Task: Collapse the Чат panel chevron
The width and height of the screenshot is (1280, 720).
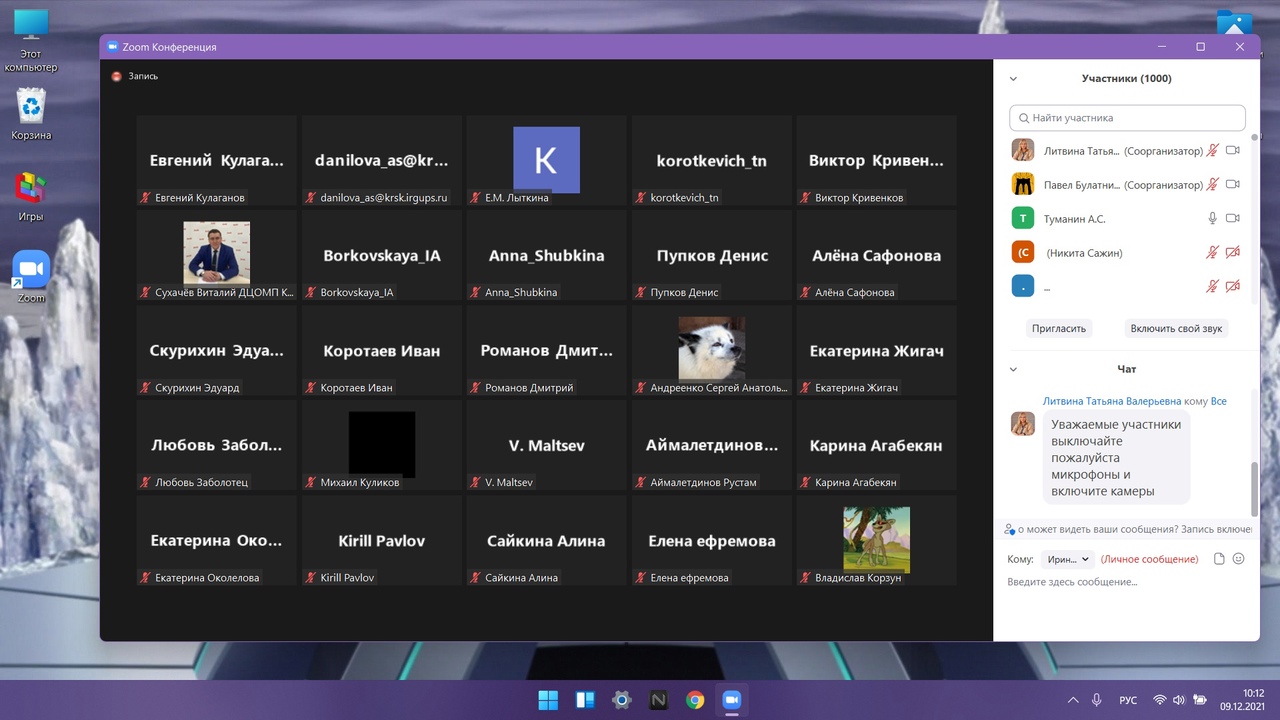Action: click(x=1013, y=370)
